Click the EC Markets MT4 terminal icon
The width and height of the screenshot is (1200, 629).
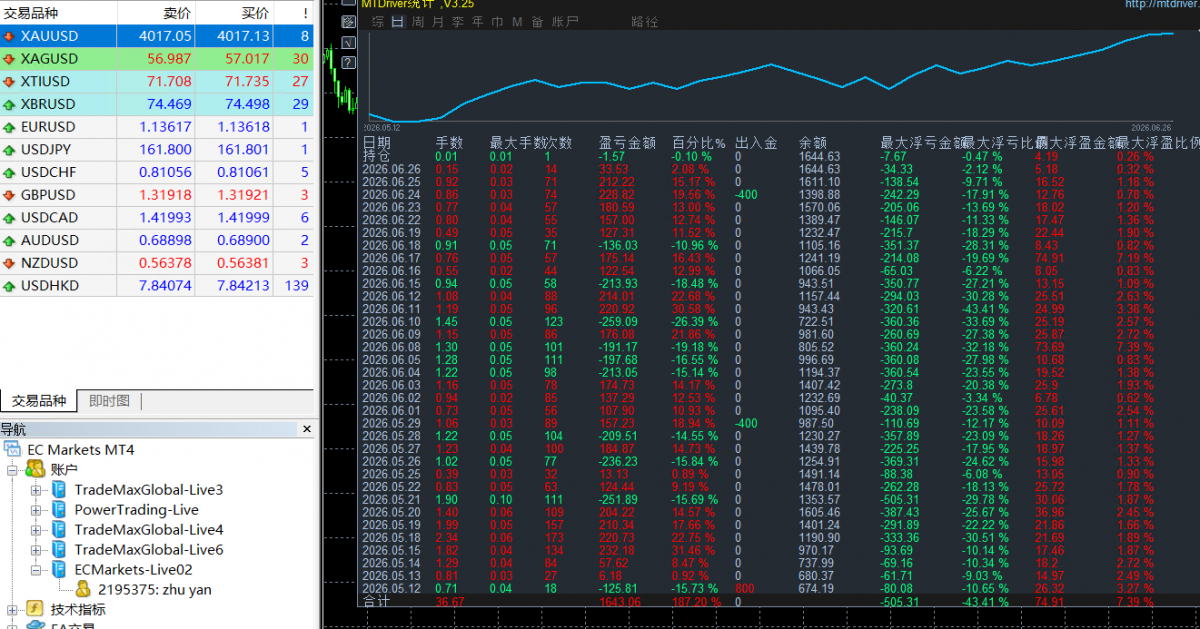[12, 449]
